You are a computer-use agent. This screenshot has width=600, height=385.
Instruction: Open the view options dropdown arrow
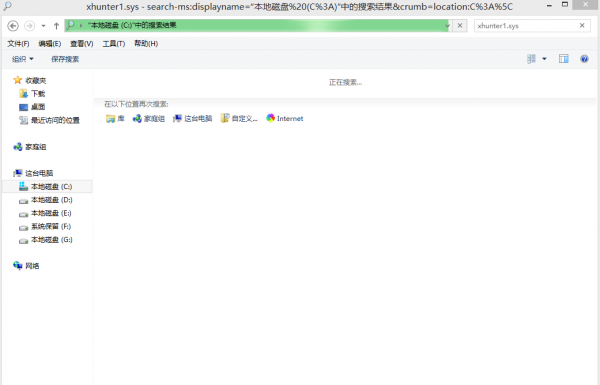click(544, 59)
